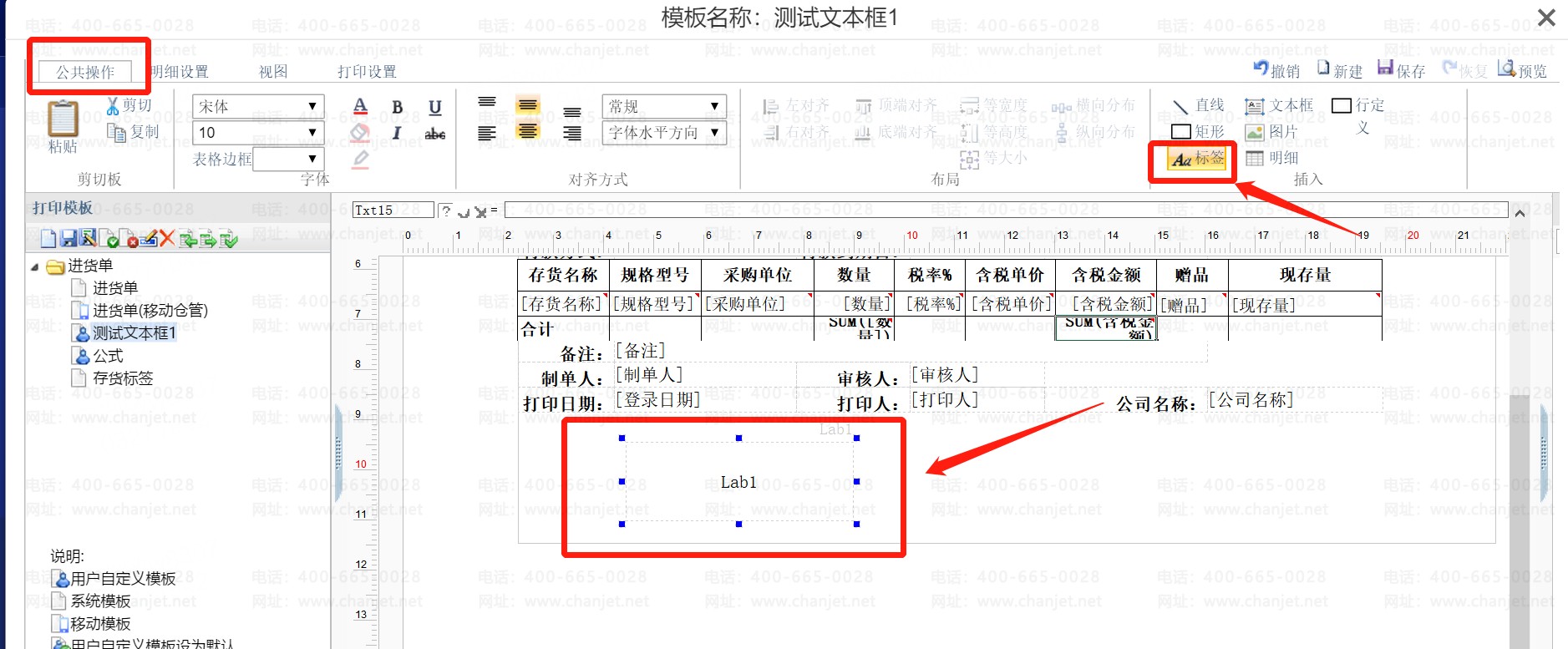Switch to the 打印设置 tab

[x=367, y=72]
